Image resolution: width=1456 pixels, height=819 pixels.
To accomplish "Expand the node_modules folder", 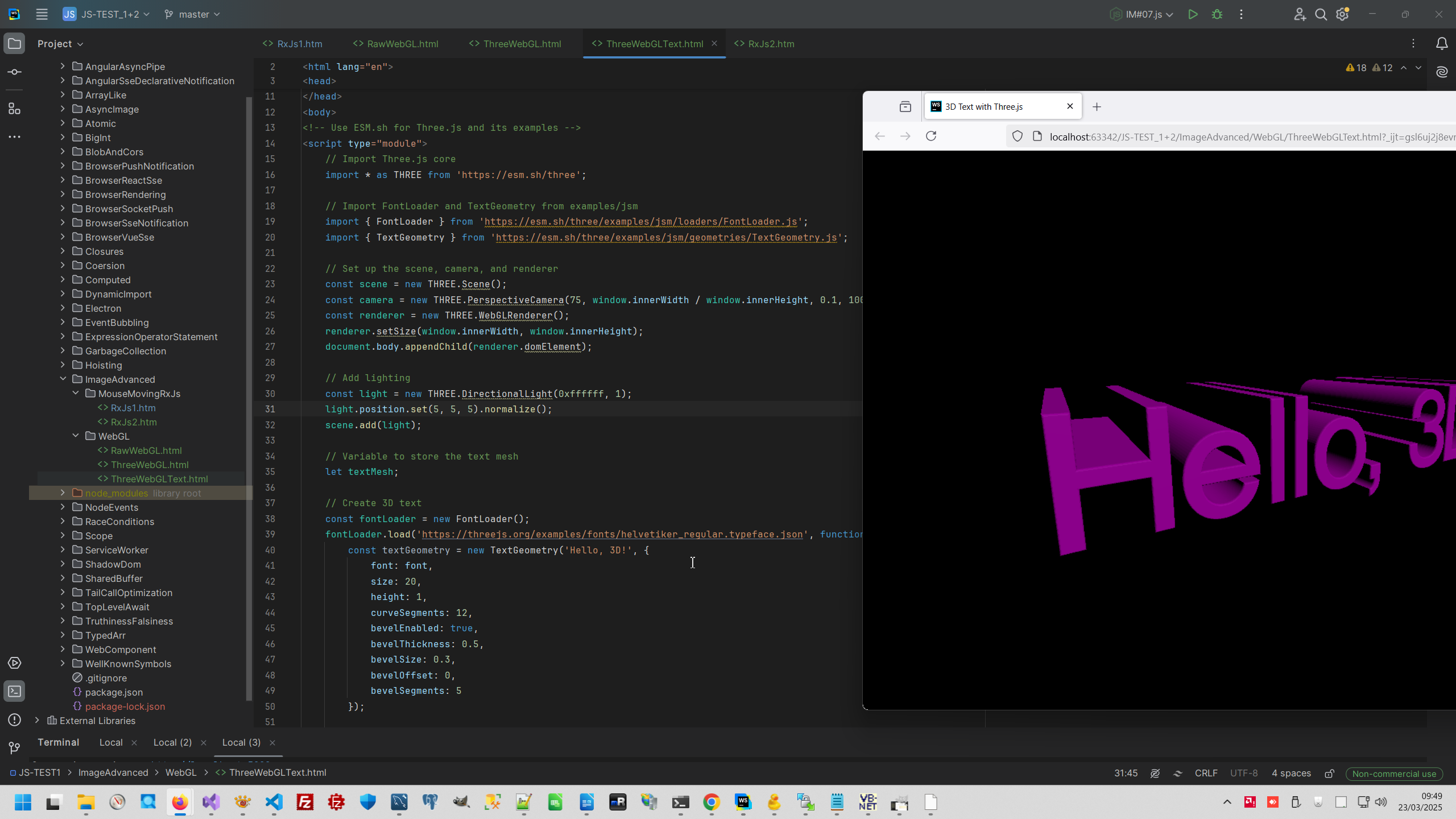I will coord(63,493).
